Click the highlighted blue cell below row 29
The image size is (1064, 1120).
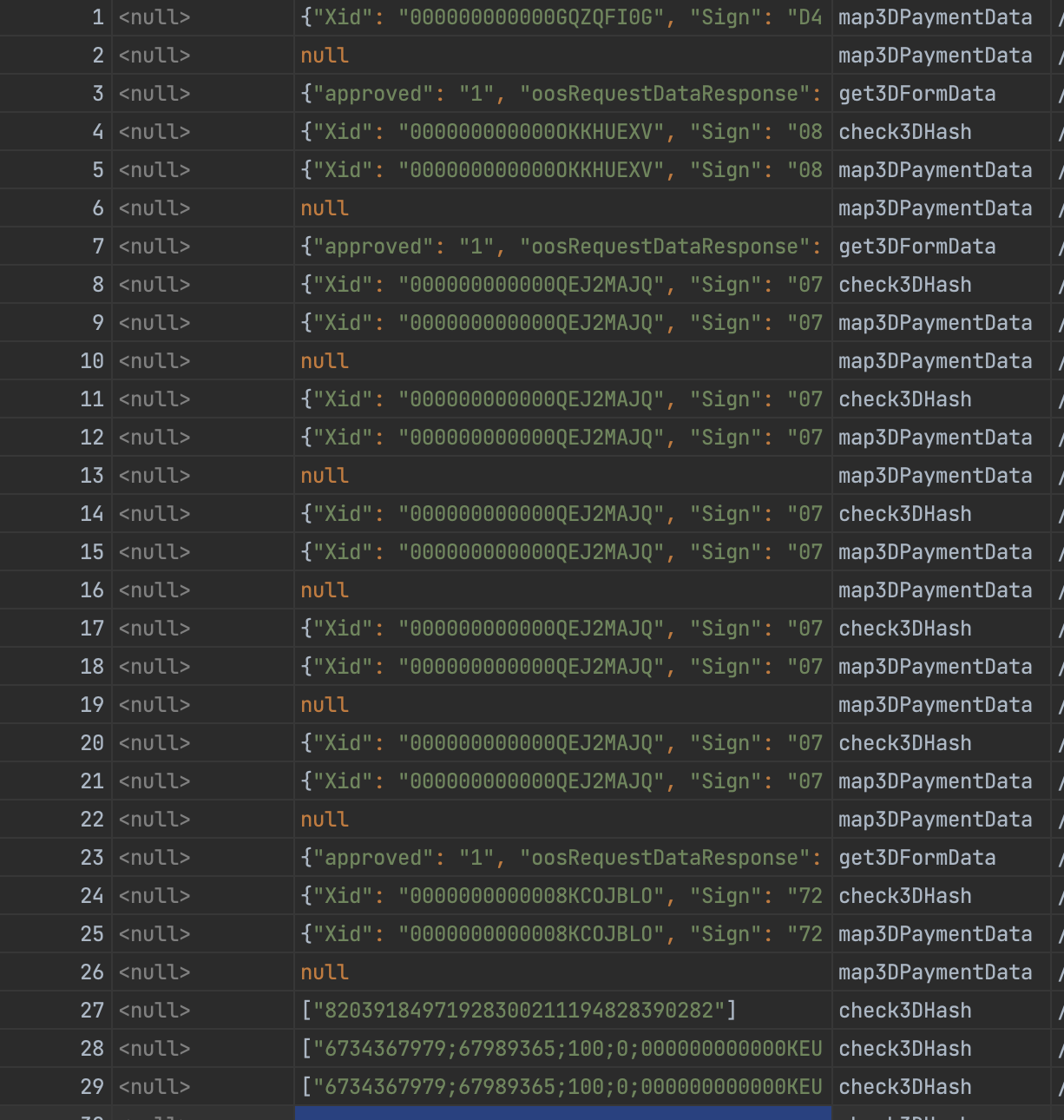click(x=562, y=1113)
